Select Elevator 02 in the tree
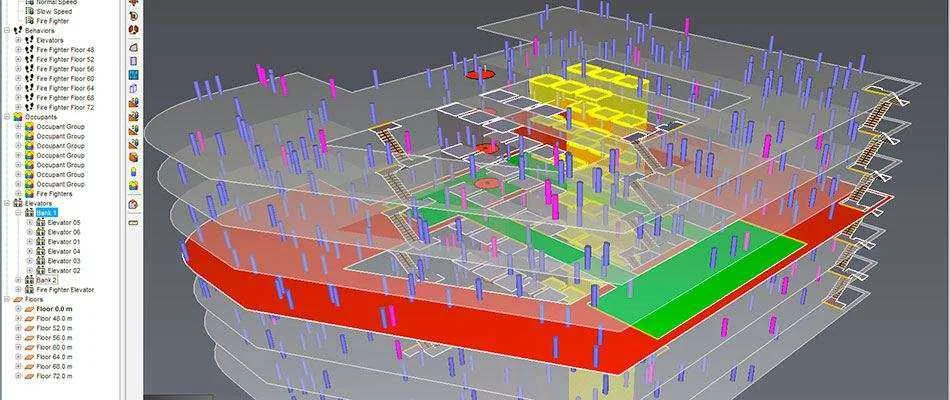Screen dimensions: 950x400 tap(64, 271)
